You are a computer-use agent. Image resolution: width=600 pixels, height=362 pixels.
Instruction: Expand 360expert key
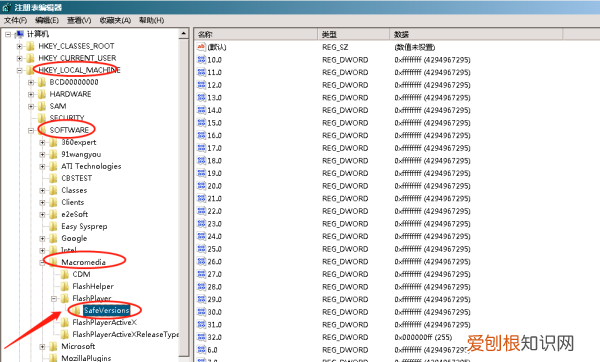42,142
